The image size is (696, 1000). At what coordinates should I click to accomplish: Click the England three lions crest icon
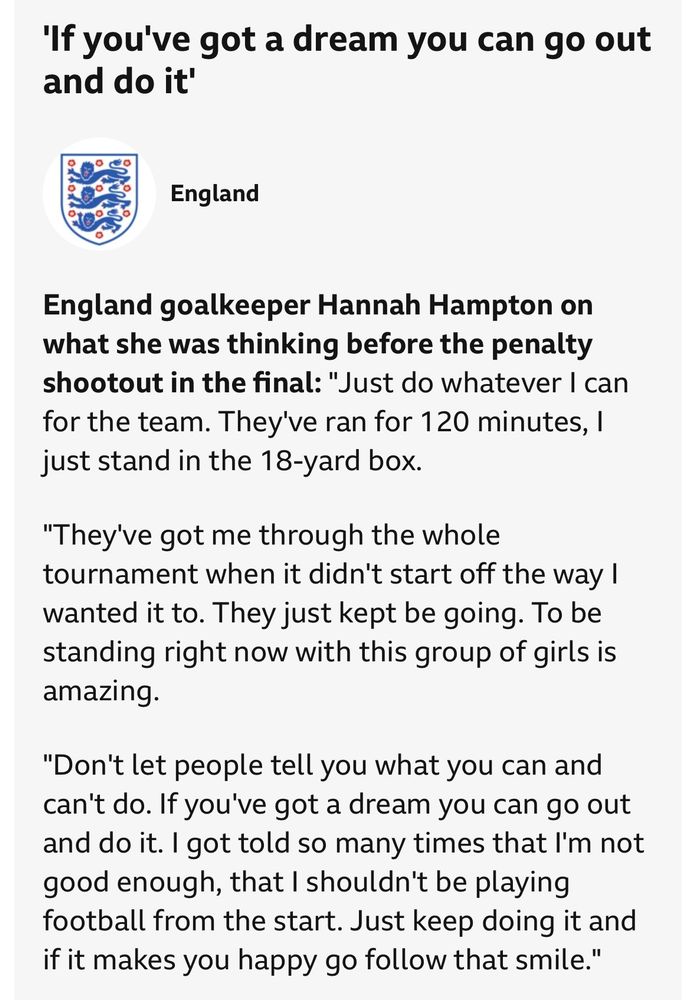click(x=100, y=194)
